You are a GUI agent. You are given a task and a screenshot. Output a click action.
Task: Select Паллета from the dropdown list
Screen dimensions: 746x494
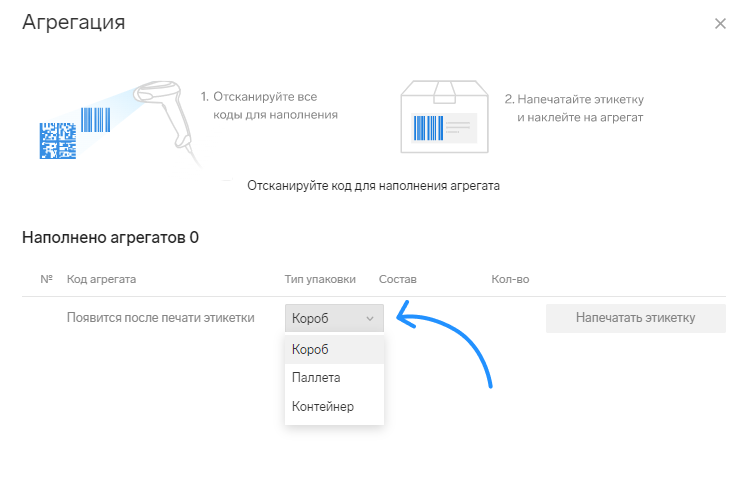(334, 378)
